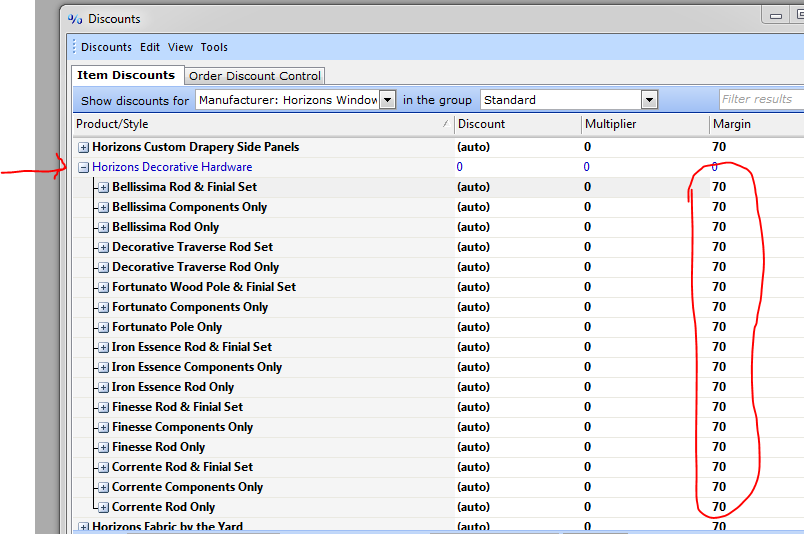
Task: Expand Fortunato Pole Only
Action: (x=104, y=328)
